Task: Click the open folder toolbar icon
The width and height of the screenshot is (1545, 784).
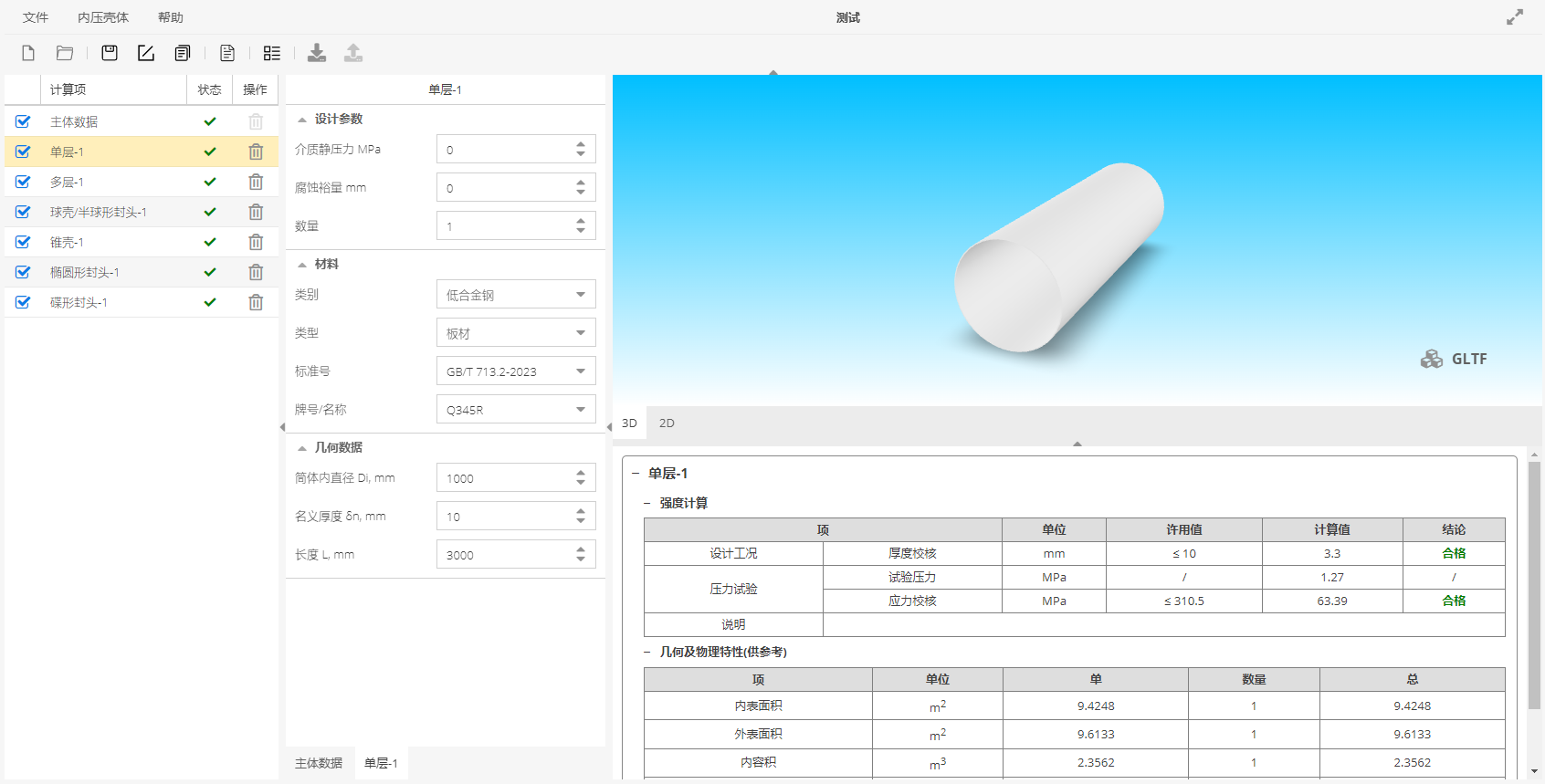Action: coord(65,53)
